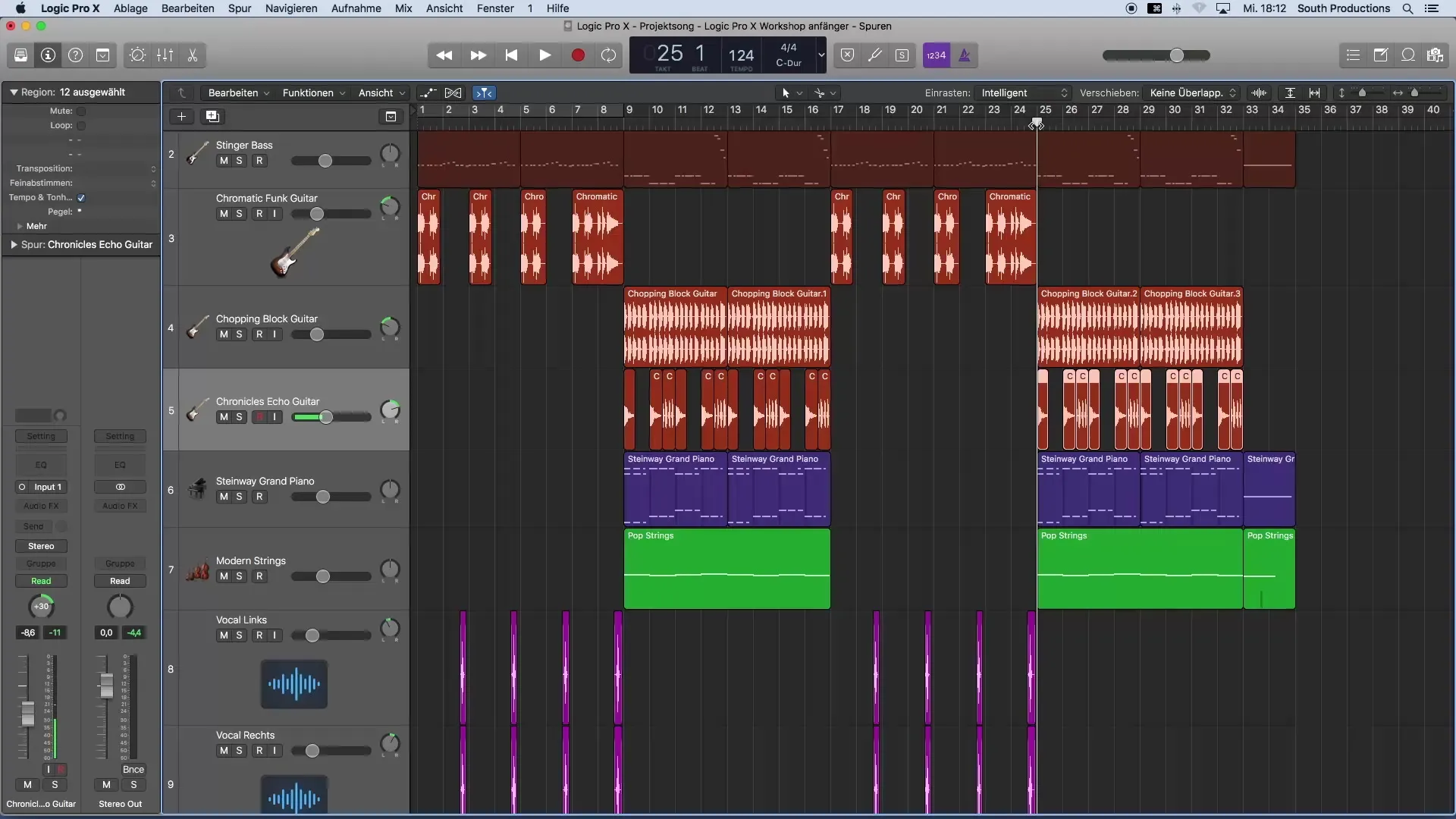Solo the Chromatic Funk Guitar track
Screen dimensions: 1456x819
pyautogui.click(x=240, y=214)
